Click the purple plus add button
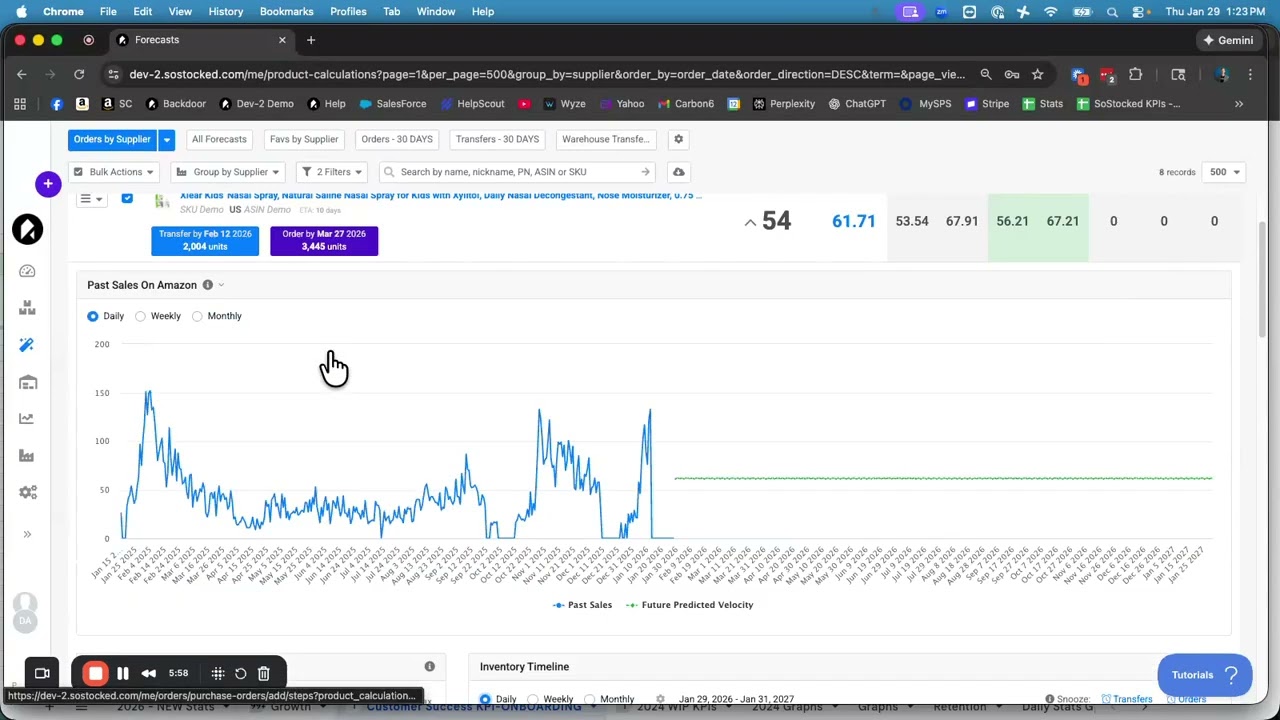The width and height of the screenshot is (1280, 720). 48,184
